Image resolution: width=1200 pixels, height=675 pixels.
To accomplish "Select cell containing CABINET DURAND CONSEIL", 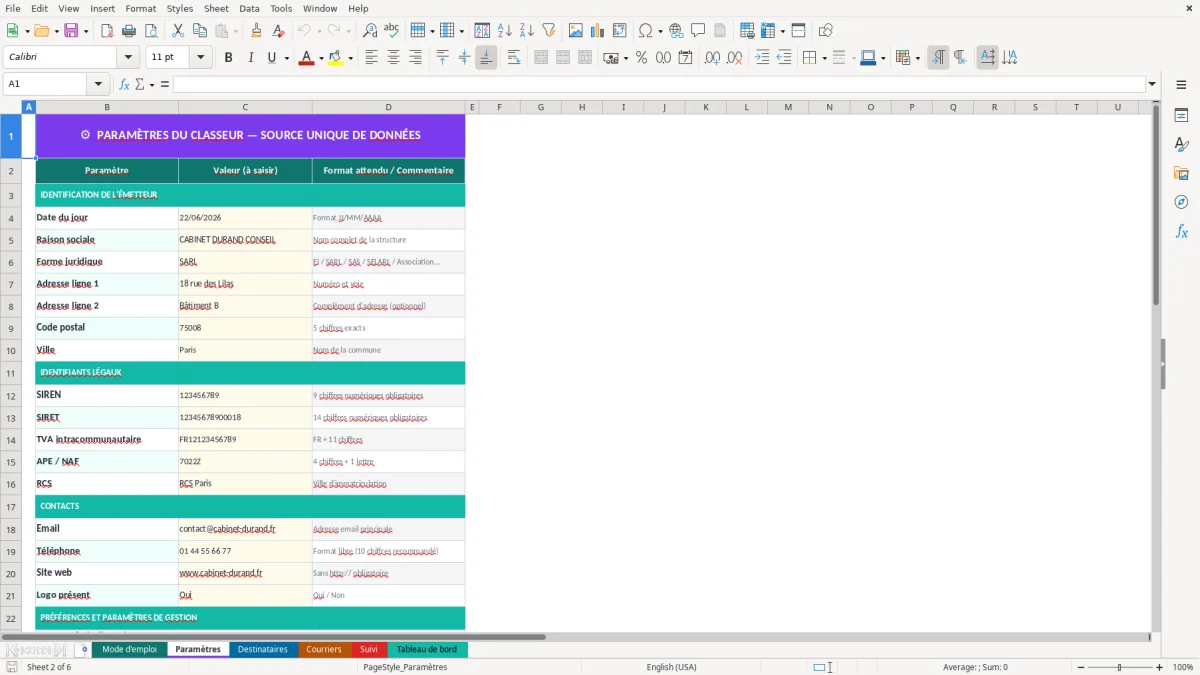I will [x=245, y=240].
